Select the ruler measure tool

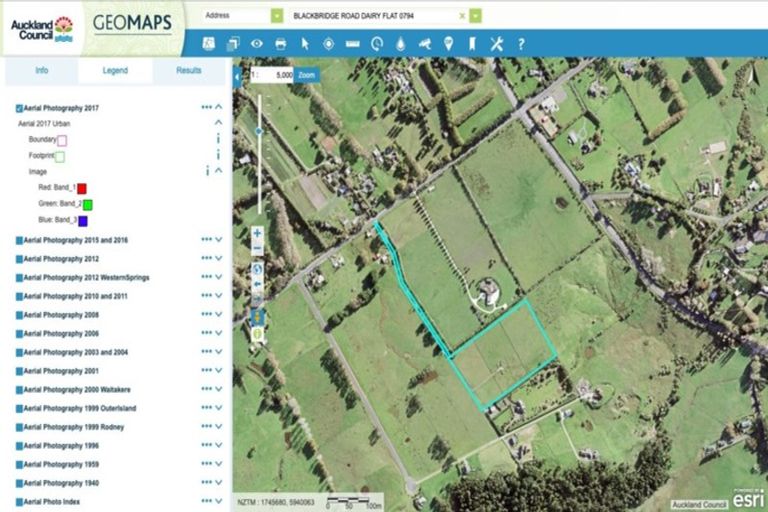click(x=352, y=44)
